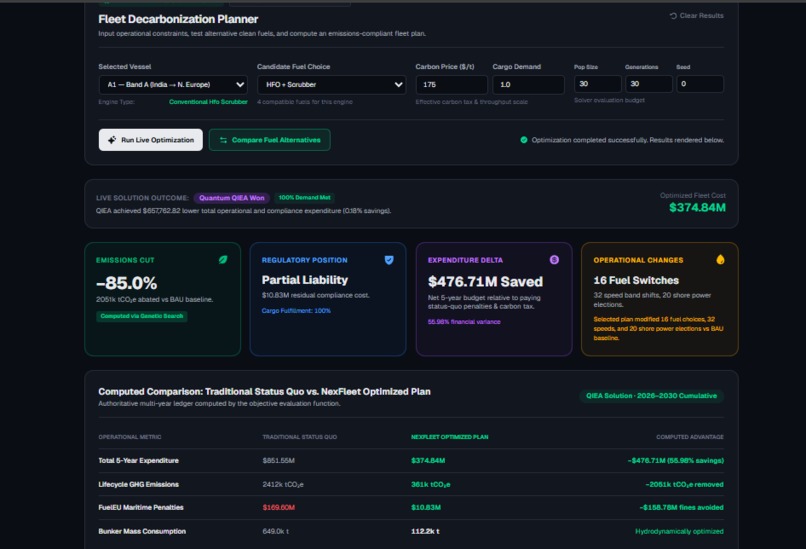Viewport: 806px width, 549px height.
Task: Click NexFleet Optimized Plan column header
Action: pyautogui.click(x=450, y=437)
